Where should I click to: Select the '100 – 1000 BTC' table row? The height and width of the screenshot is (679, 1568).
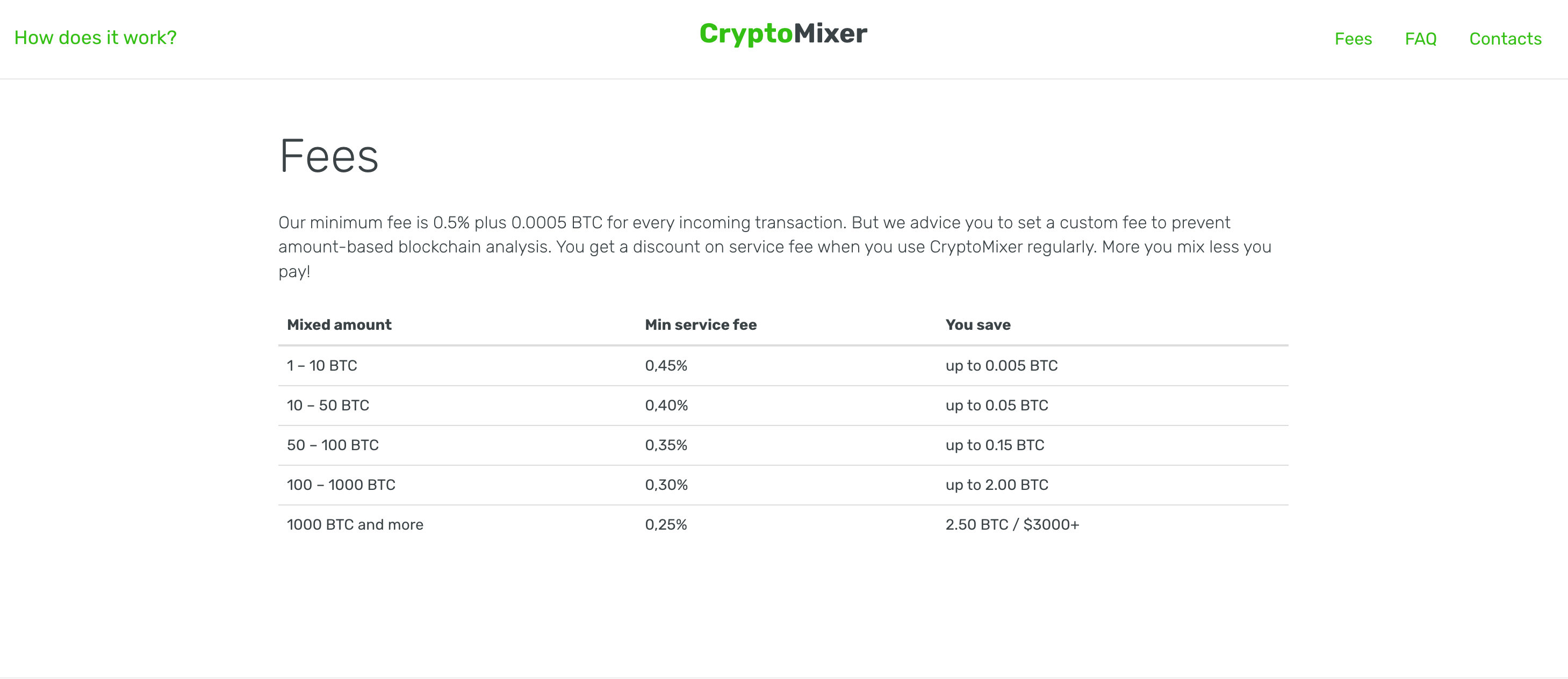(341, 485)
